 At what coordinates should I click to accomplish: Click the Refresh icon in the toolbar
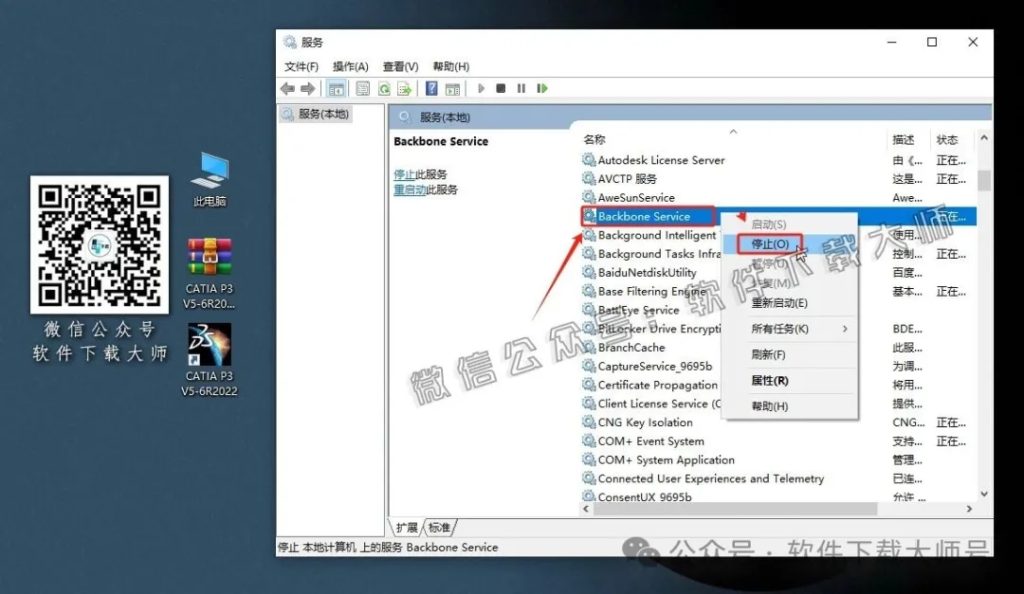[x=384, y=88]
